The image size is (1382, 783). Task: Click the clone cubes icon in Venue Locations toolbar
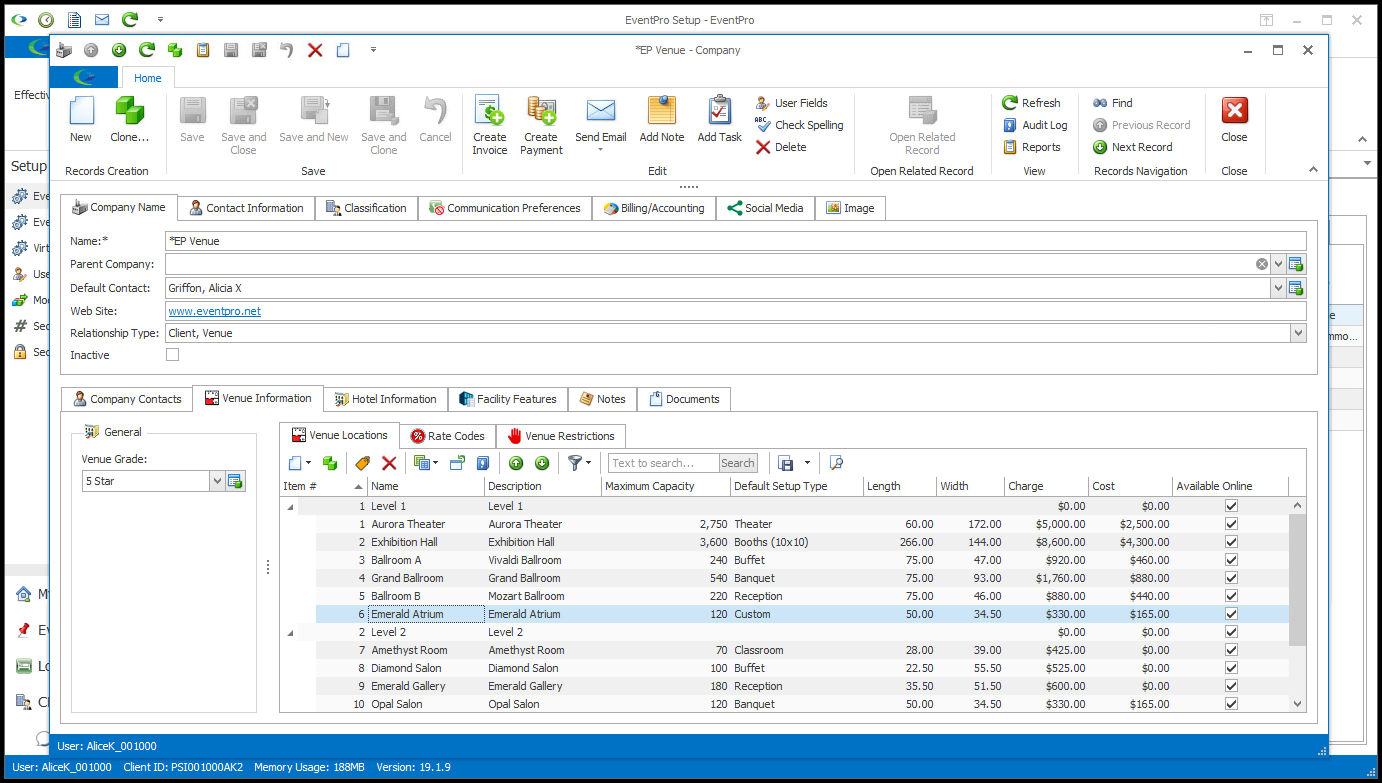coord(329,463)
